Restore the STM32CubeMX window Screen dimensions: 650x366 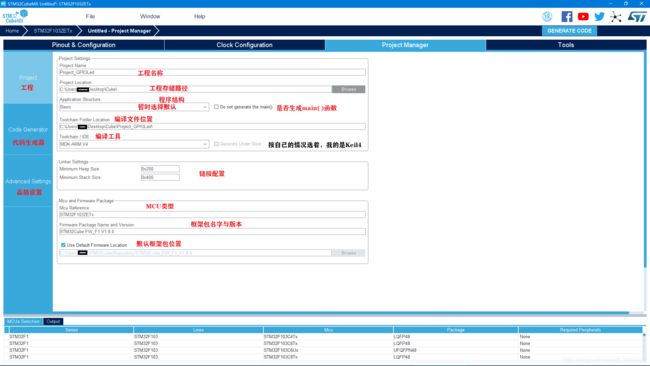[x=626, y=3]
